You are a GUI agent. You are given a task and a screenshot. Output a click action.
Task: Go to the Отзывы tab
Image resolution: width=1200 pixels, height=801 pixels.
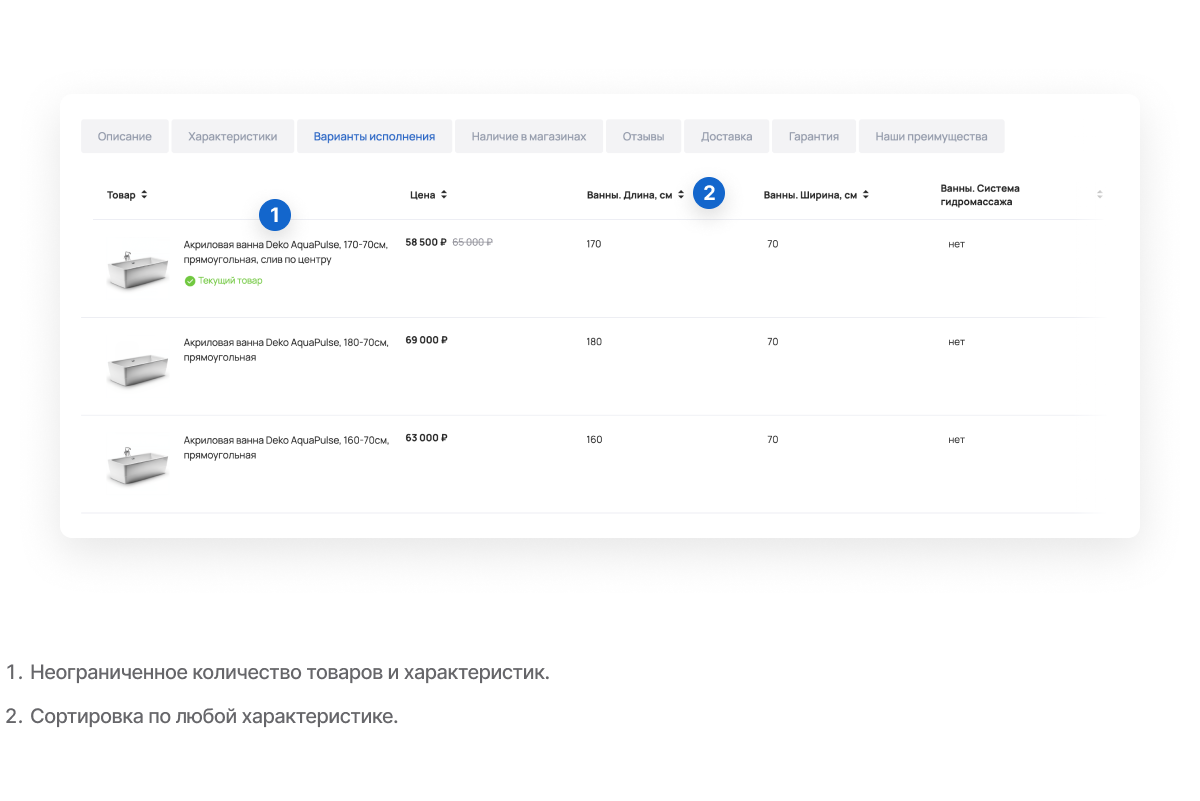[x=643, y=137]
